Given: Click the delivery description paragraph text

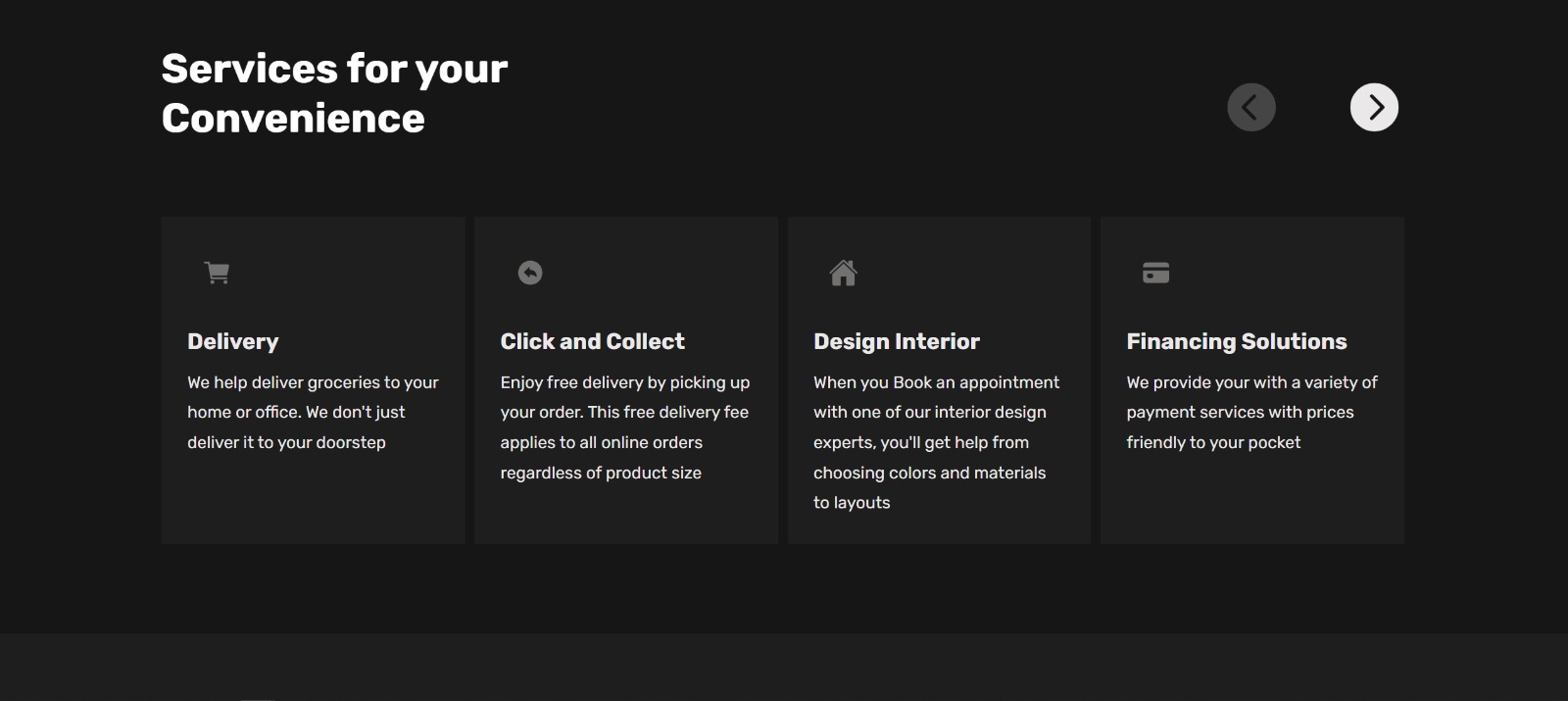Looking at the screenshot, I should point(313,412).
